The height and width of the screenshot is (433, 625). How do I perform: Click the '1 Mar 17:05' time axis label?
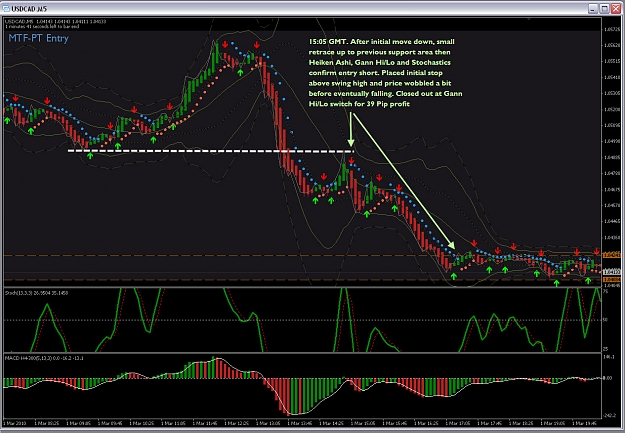458,423
